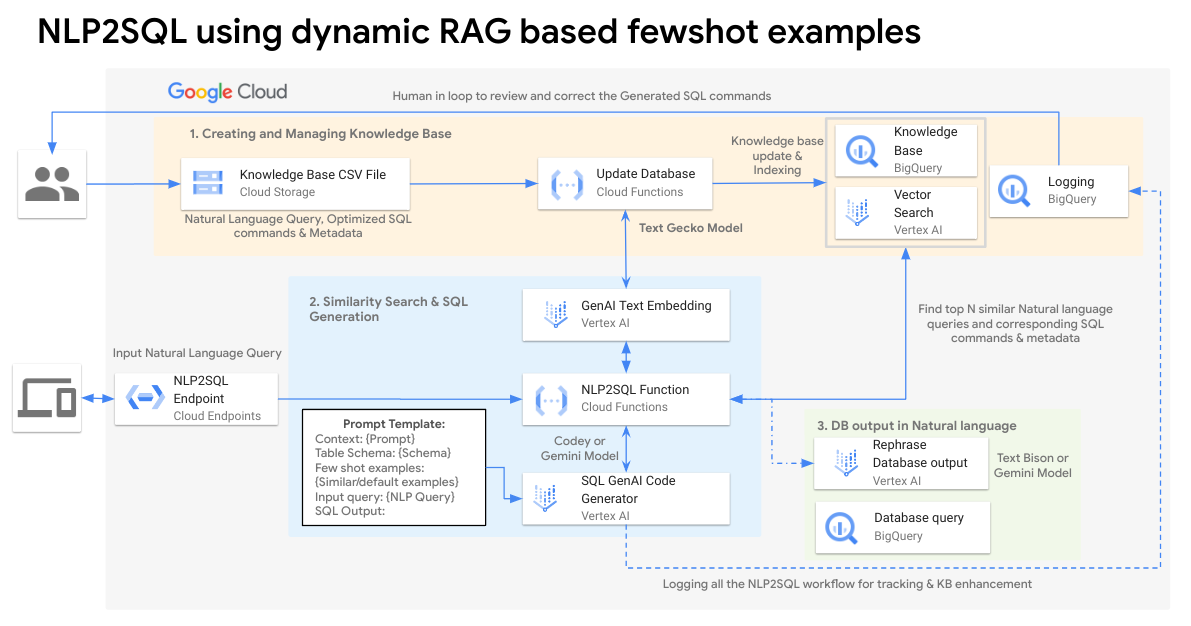Click the 'Codey or Gemini Model' label
The height and width of the screenshot is (626, 1191).
(x=580, y=448)
